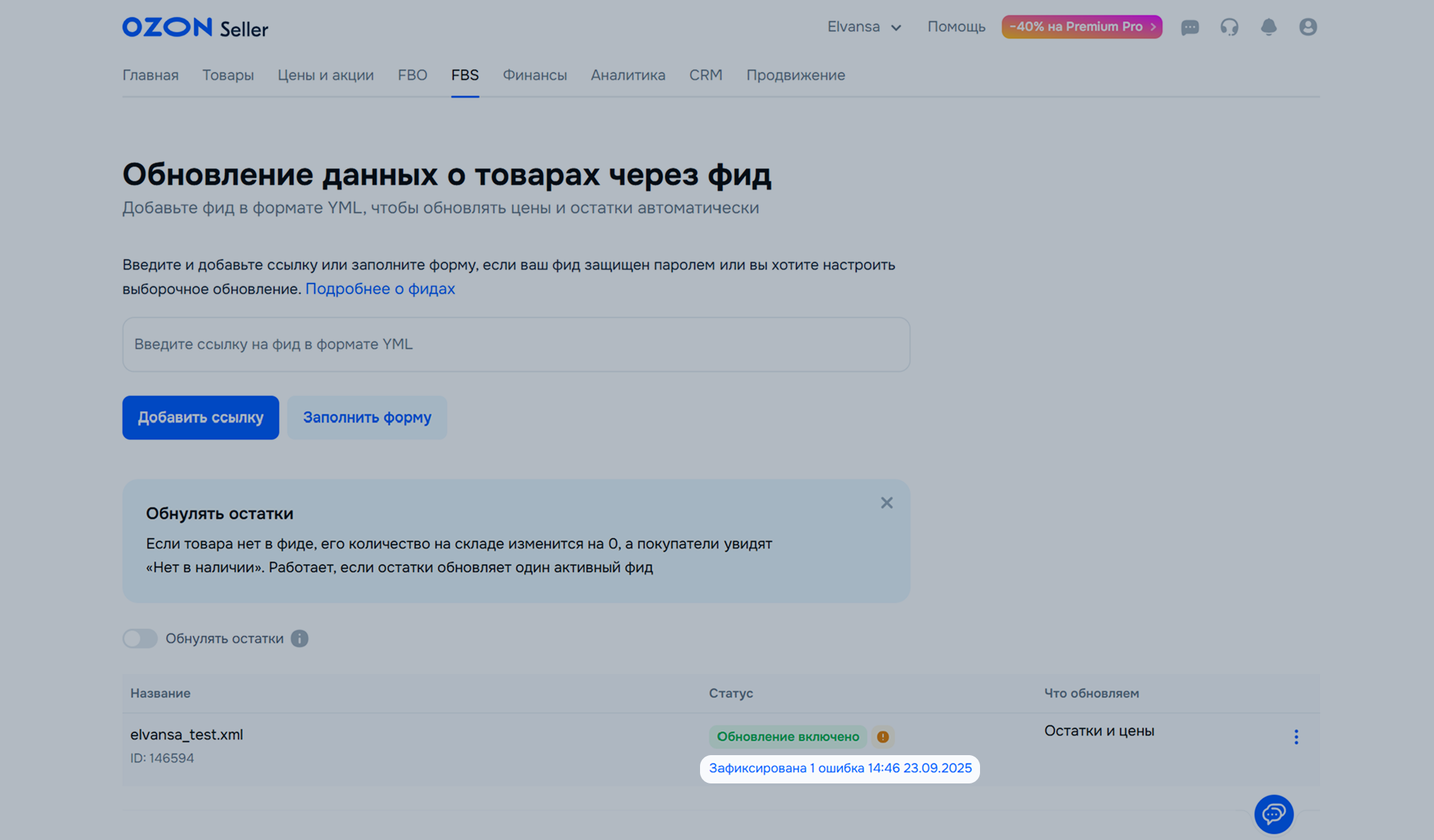
Task: Click the orange warning icon in status
Action: 882,737
